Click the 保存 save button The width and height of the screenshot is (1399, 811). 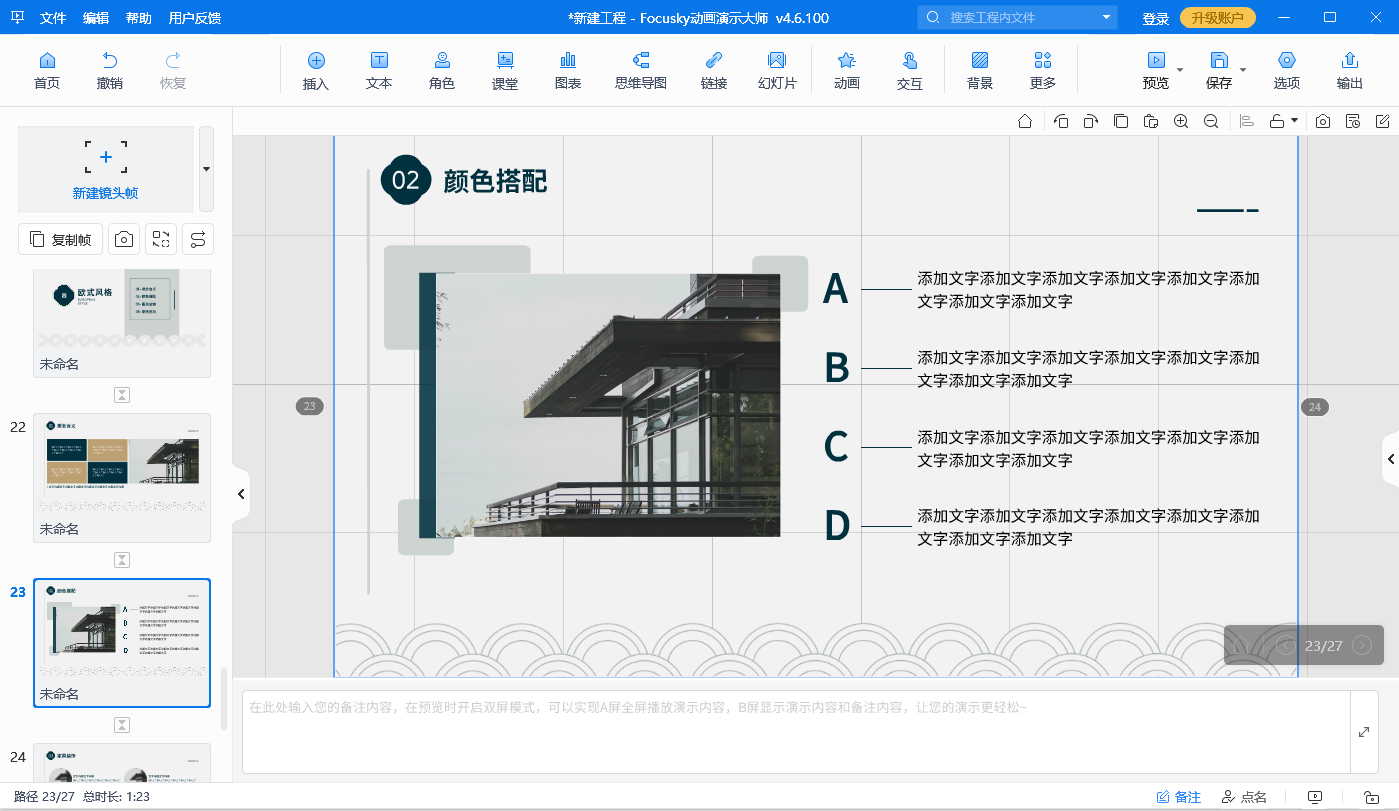[x=1219, y=70]
